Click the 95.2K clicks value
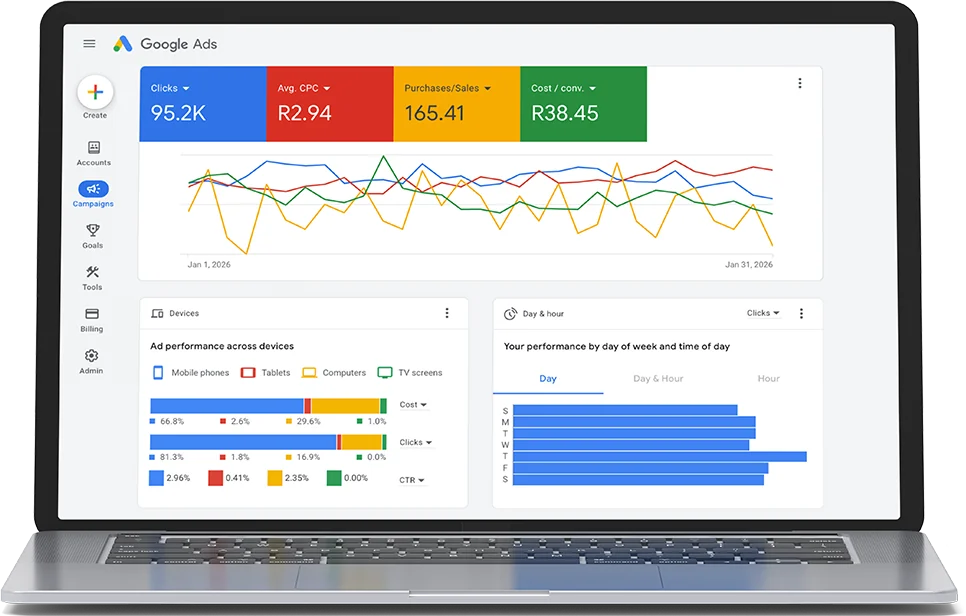The width and height of the screenshot is (966, 616). click(x=178, y=113)
